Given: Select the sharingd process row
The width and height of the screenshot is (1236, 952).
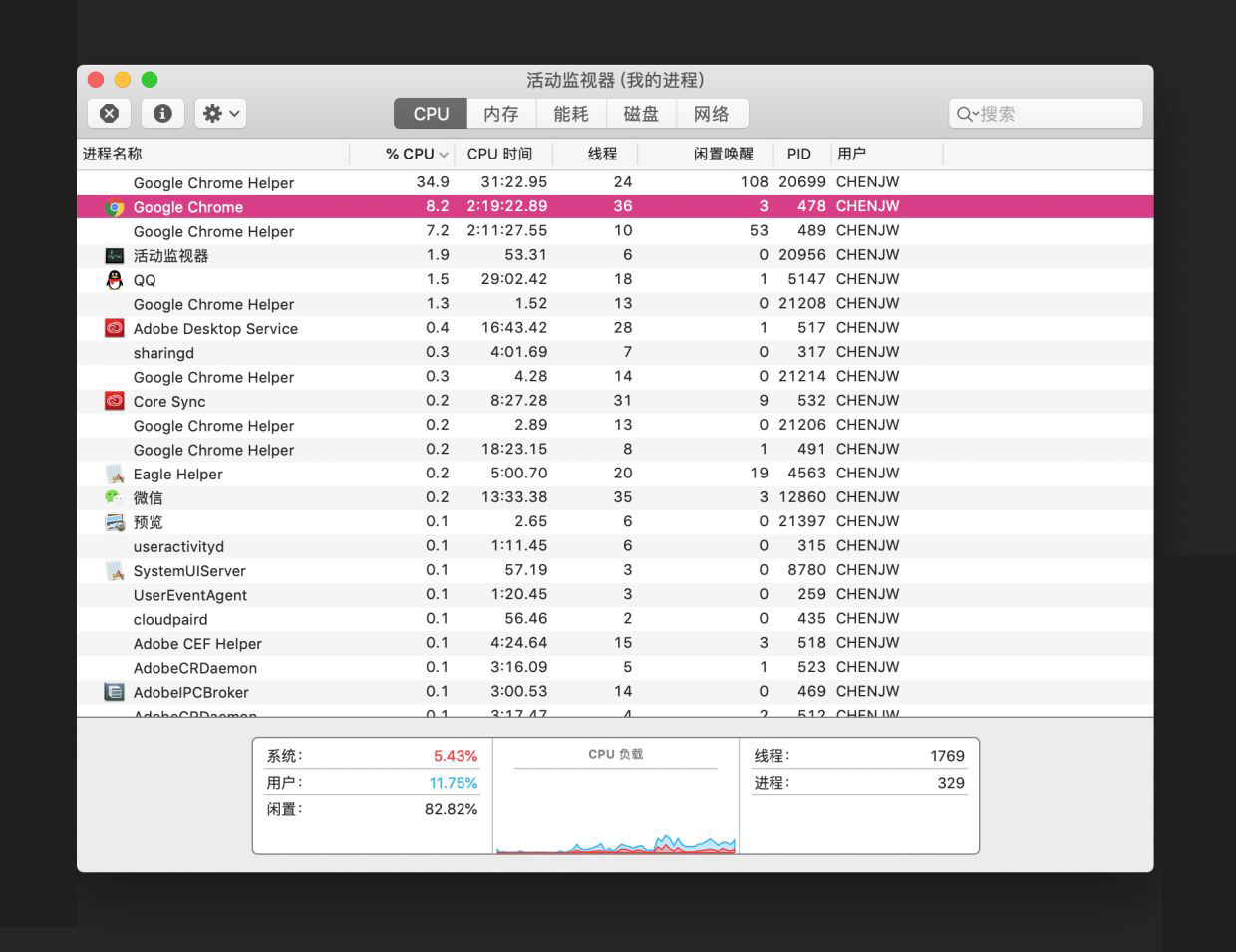Looking at the screenshot, I should click(x=615, y=352).
